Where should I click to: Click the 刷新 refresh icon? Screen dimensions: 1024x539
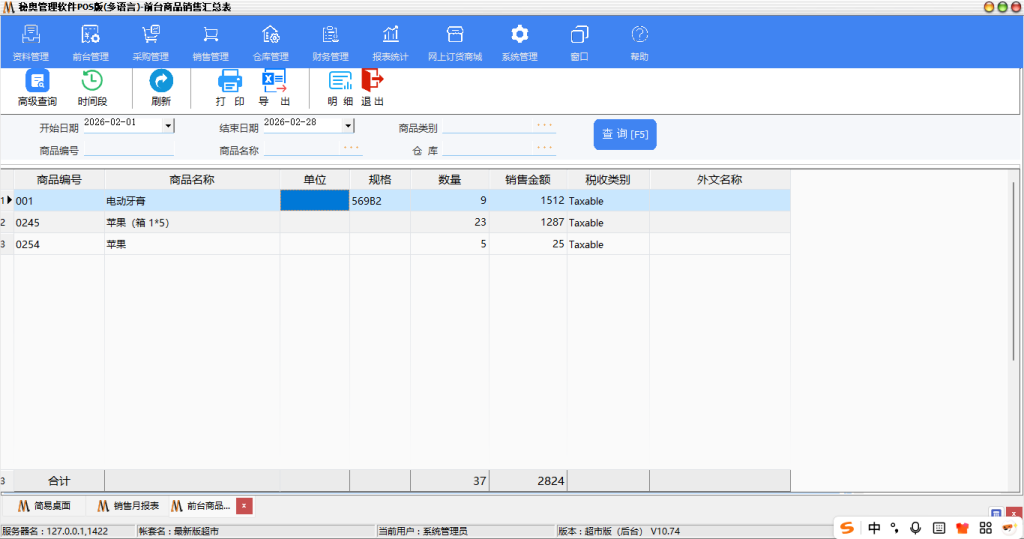[x=161, y=83]
